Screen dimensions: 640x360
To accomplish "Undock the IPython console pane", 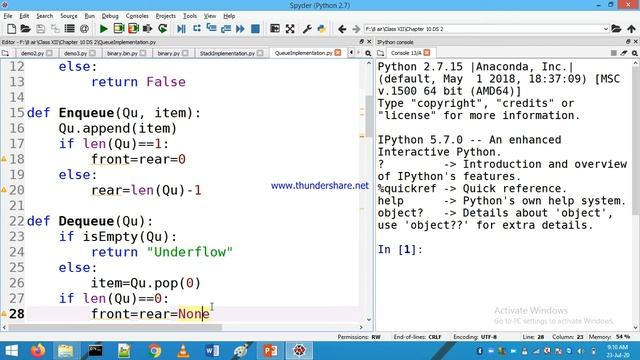I will point(628,42).
